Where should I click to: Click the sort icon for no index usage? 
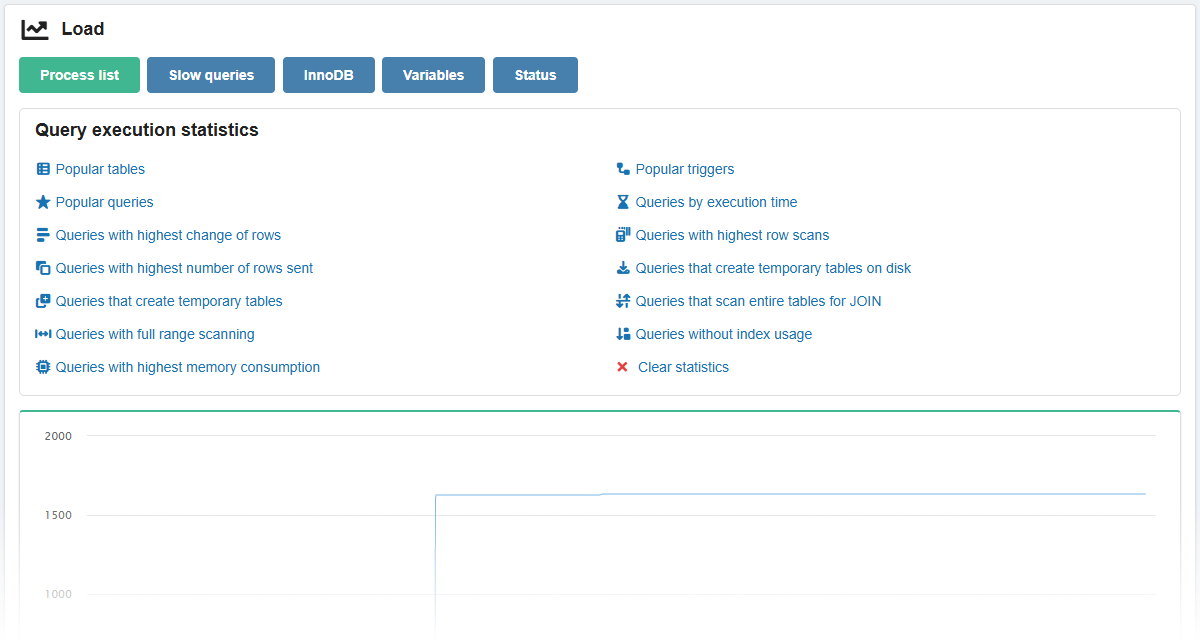pyautogui.click(x=623, y=334)
